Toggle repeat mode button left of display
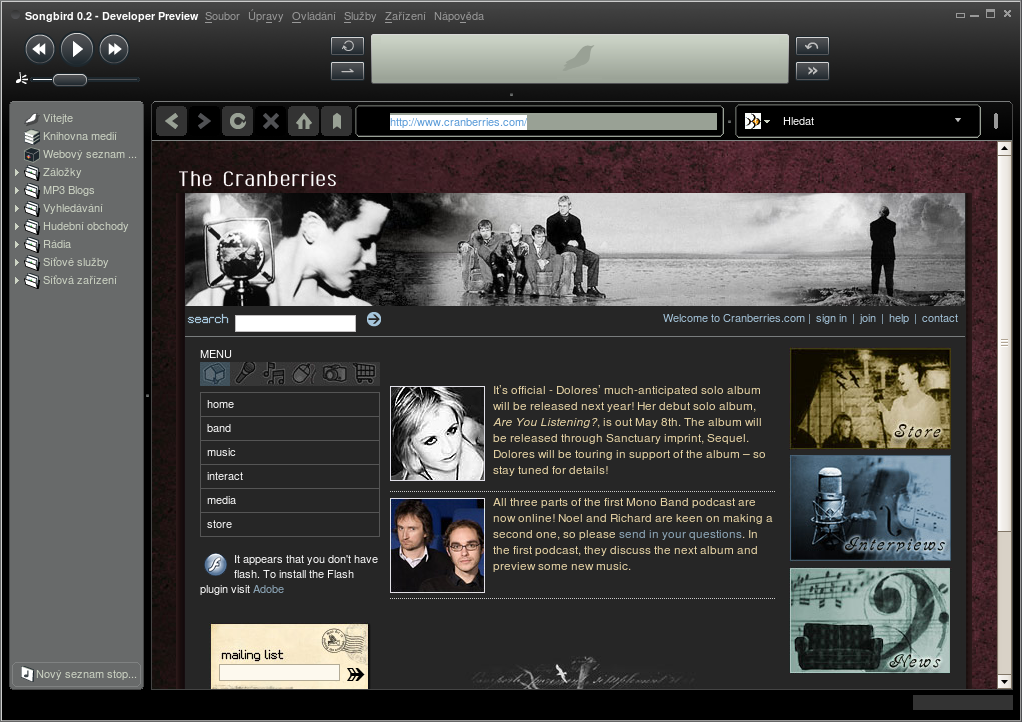Viewport: 1022px width, 722px height. (347, 46)
